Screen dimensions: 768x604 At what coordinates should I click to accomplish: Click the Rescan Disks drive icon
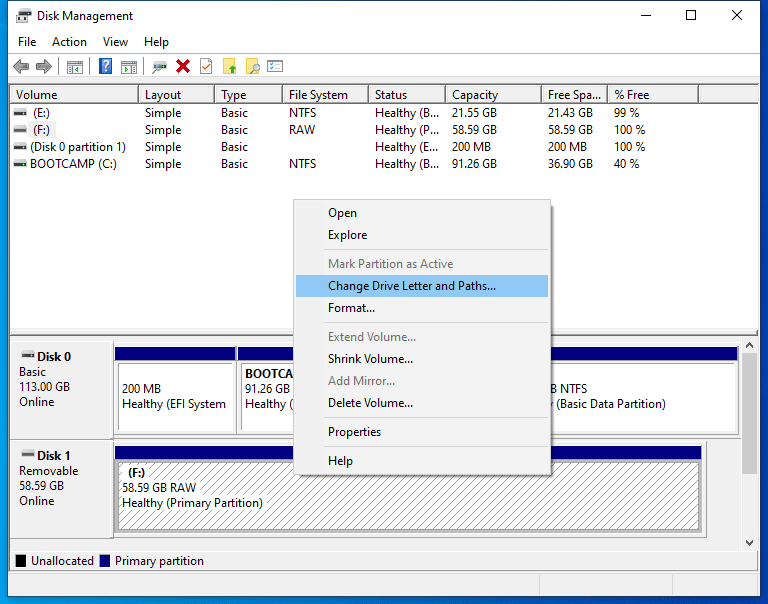click(159, 67)
